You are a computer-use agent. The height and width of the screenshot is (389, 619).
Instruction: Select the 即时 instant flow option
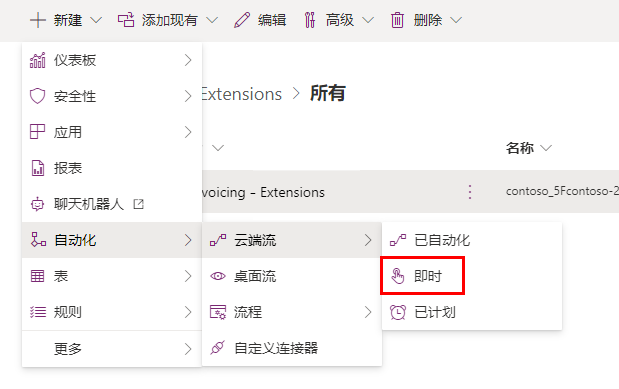pyautogui.click(x=422, y=276)
